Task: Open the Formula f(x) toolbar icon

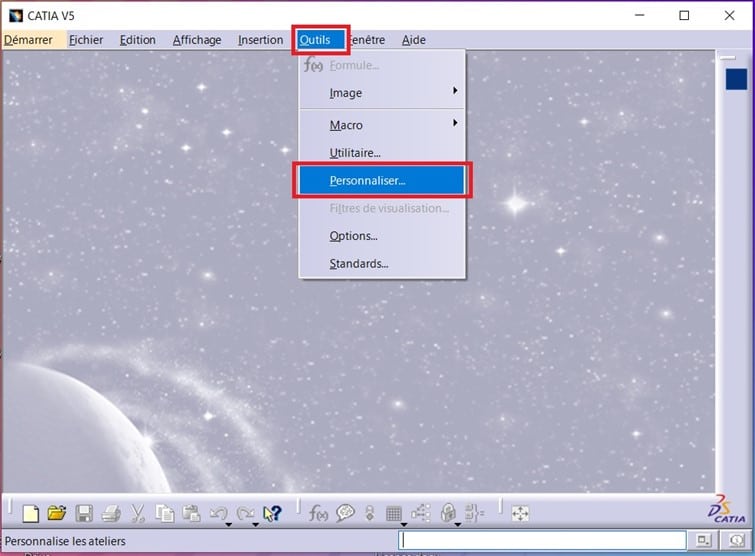Action: (x=318, y=513)
